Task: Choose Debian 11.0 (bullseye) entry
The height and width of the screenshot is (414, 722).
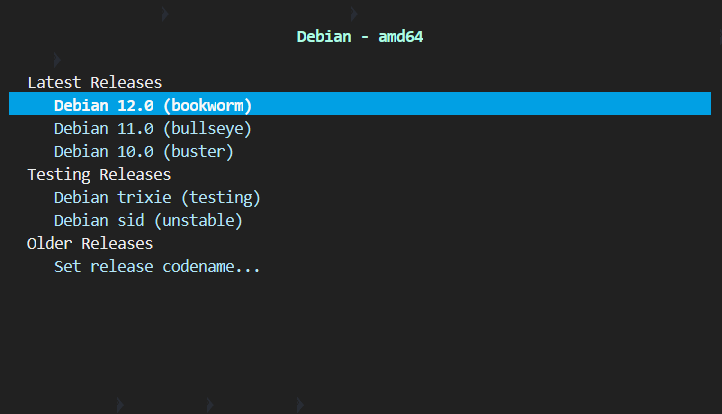Action: [152, 128]
